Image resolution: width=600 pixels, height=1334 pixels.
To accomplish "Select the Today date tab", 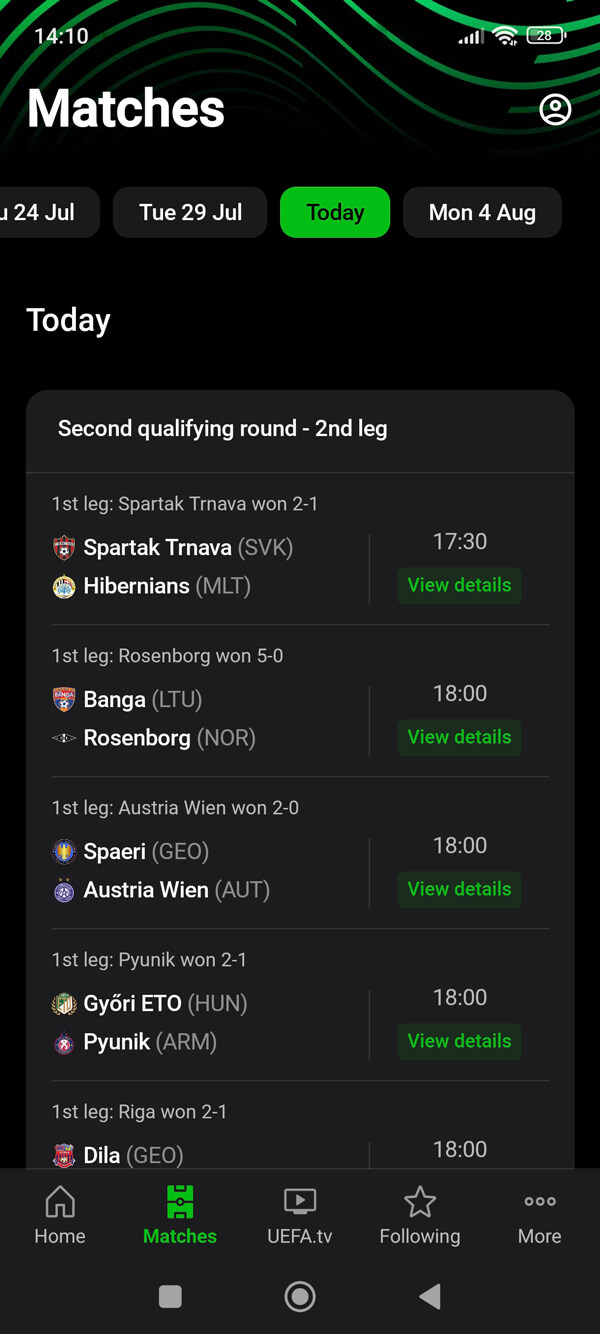I will tap(335, 212).
